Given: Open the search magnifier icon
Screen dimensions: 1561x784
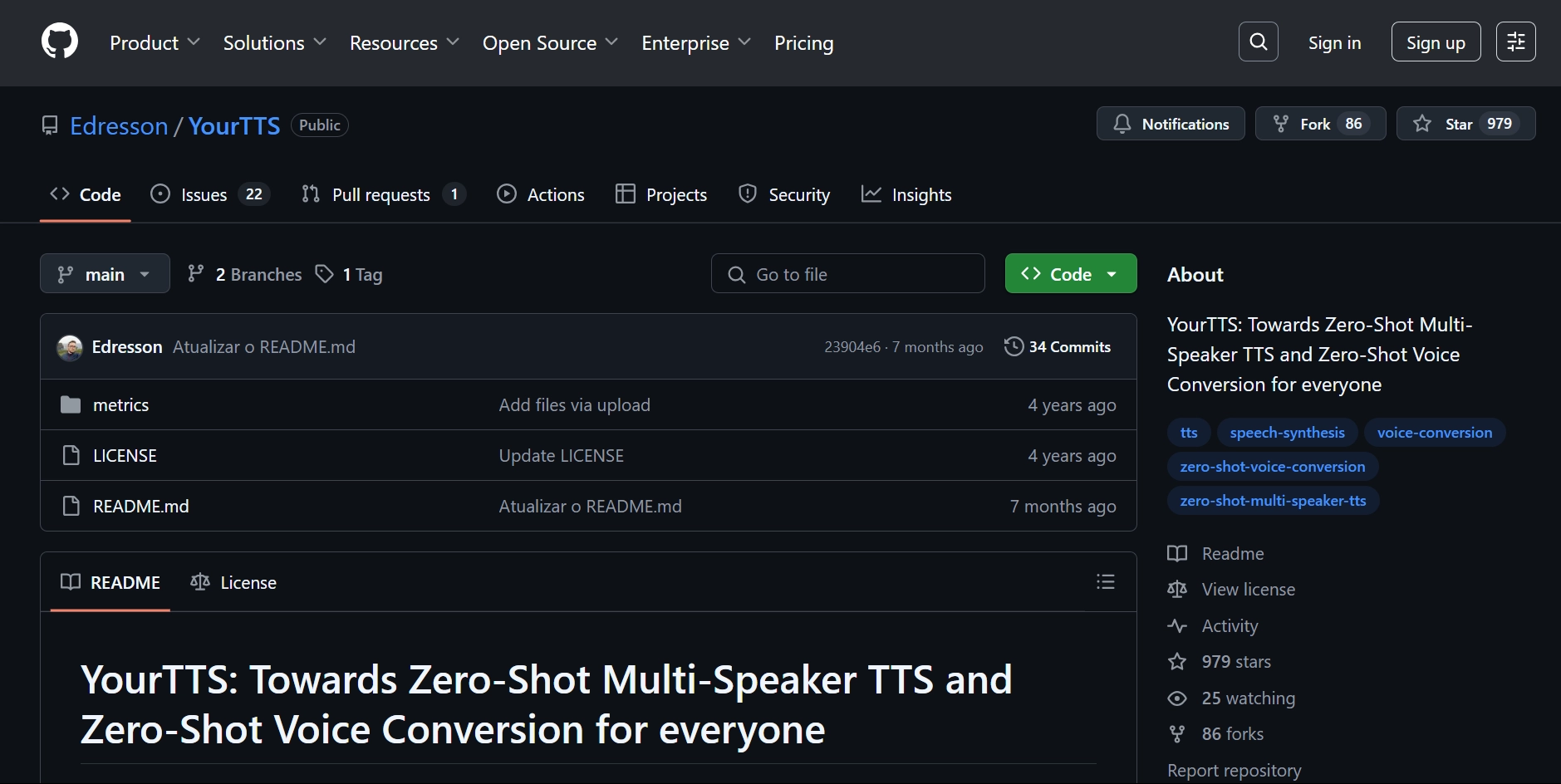Looking at the screenshot, I should [x=1257, y=41].
